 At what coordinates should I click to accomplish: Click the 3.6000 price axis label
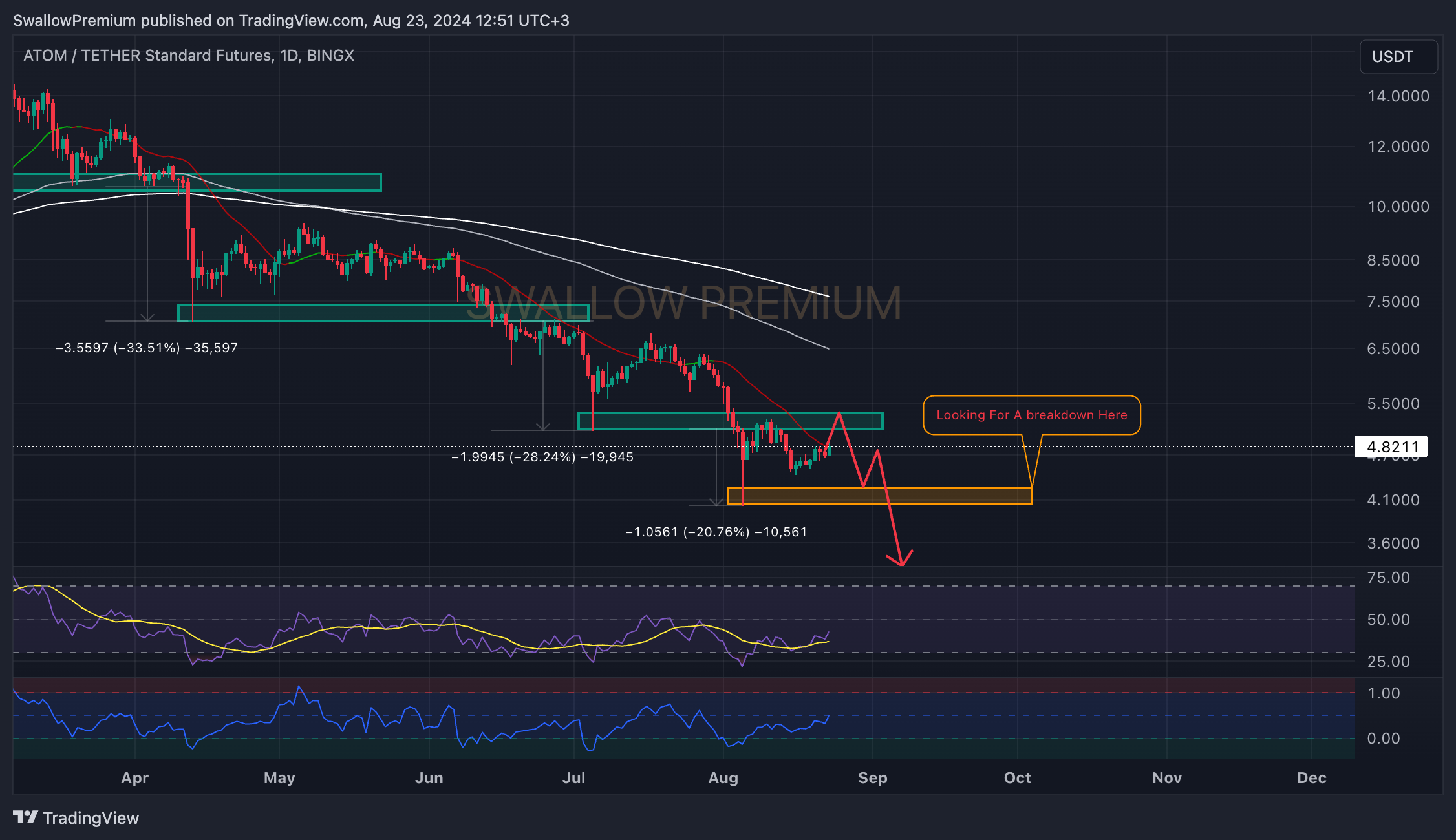click(1393, 543)
